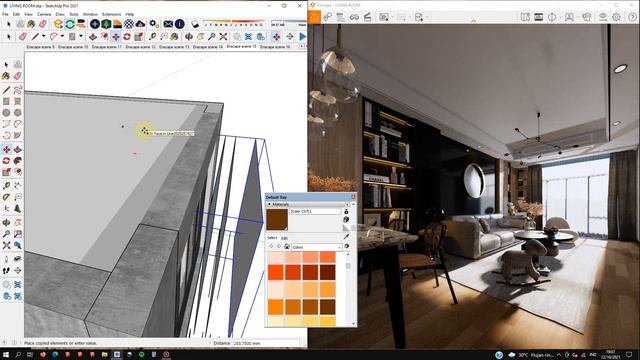
Task: Go to In Model home icon in Materials
Action: click(287, 247)
